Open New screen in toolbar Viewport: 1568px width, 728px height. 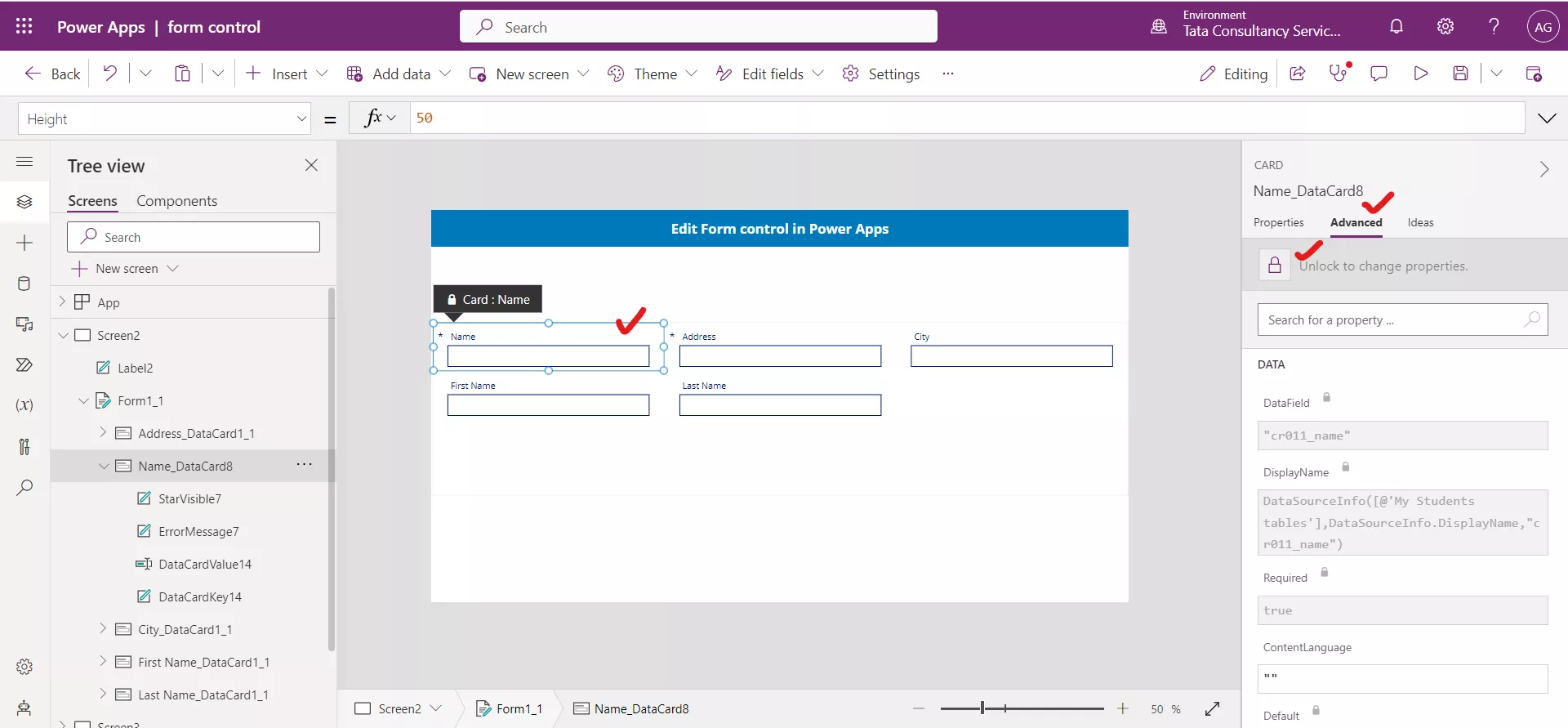point(528,74)
